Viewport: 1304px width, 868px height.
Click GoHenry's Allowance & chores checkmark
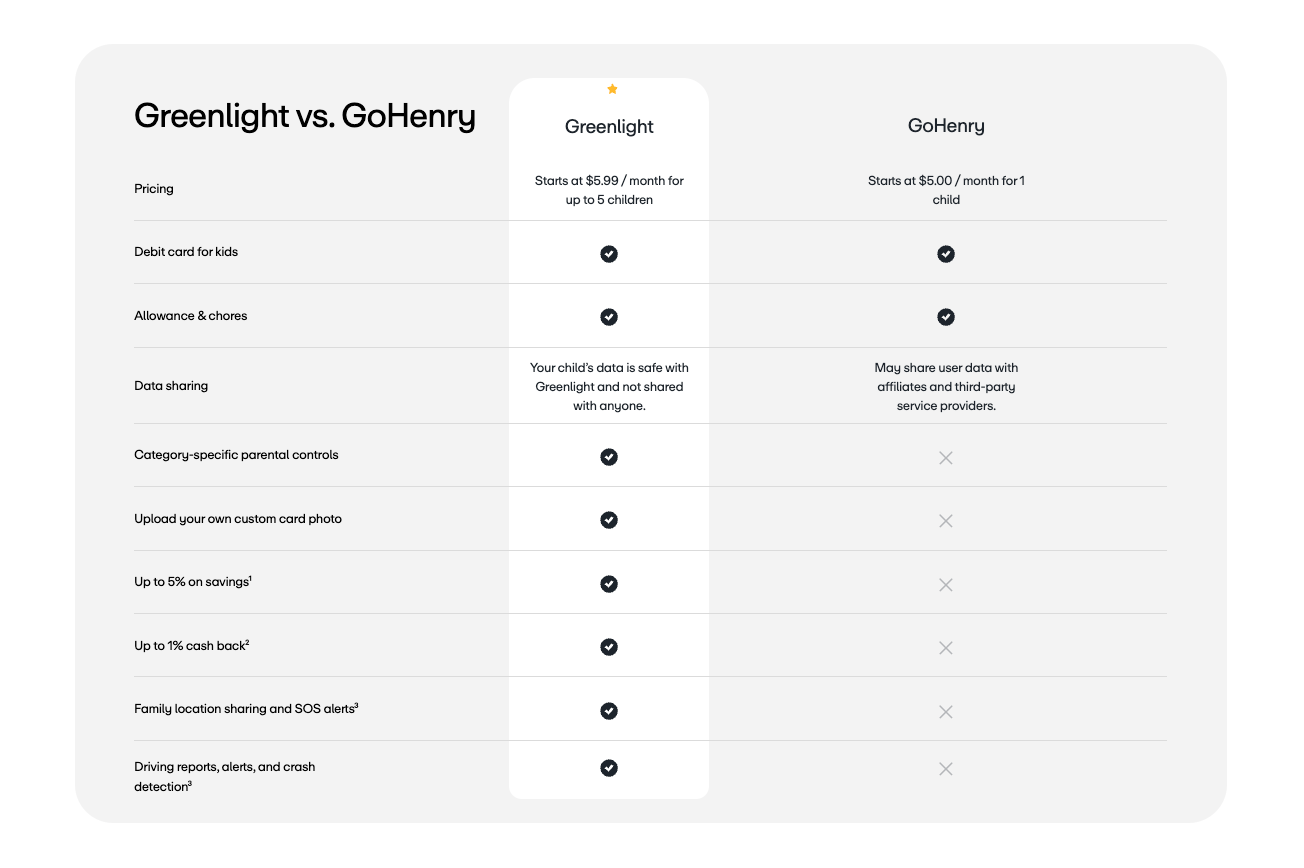[946, 317]
